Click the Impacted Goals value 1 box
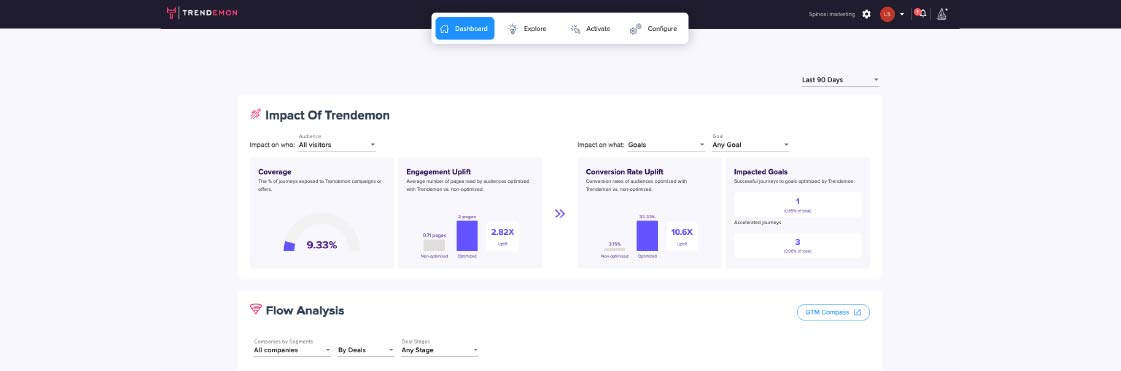Image resolution: width=1121 pixels, height=371 pixels. click(x=798, y=204)
